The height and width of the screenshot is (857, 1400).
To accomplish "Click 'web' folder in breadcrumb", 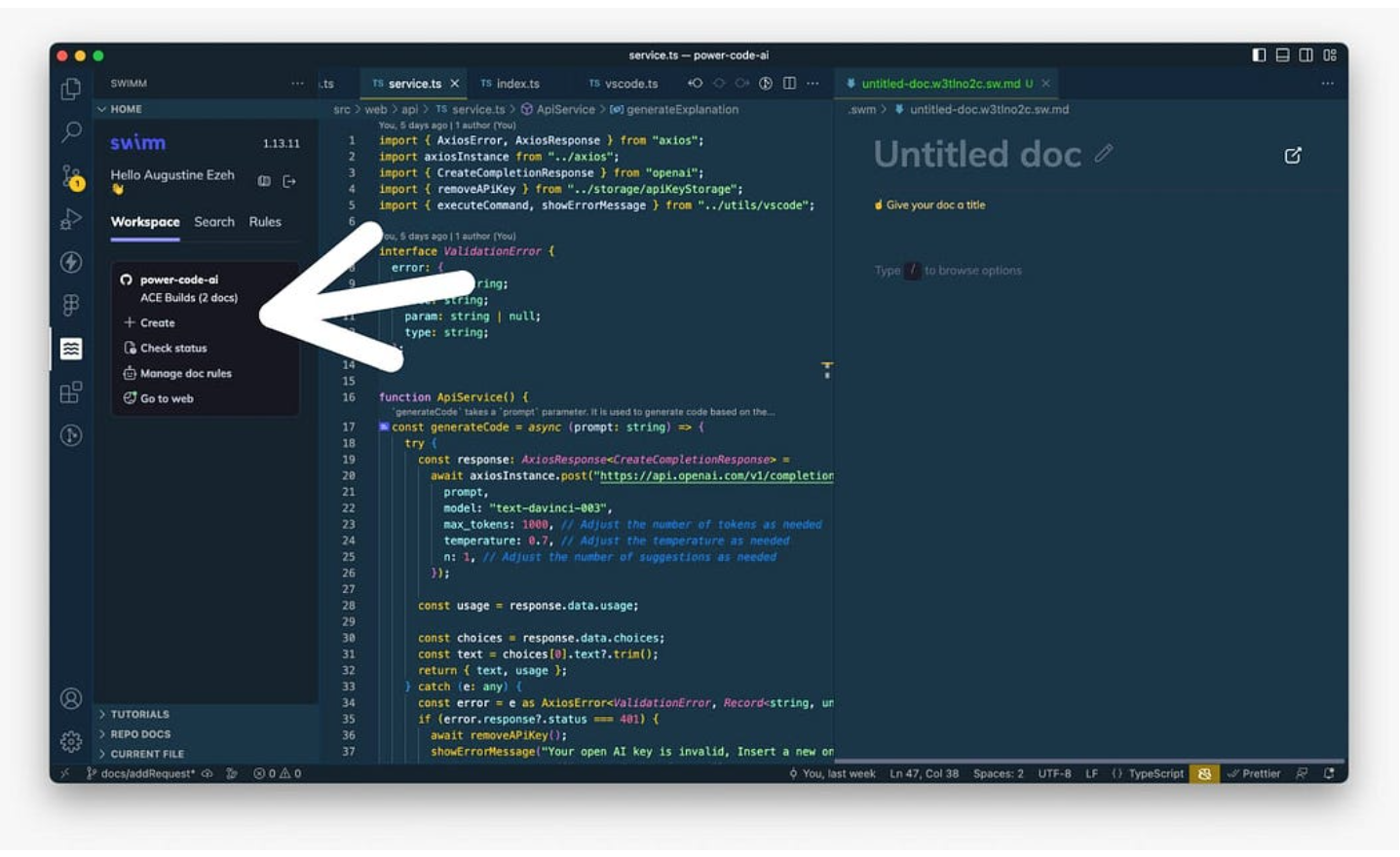I will click(375, 110).
